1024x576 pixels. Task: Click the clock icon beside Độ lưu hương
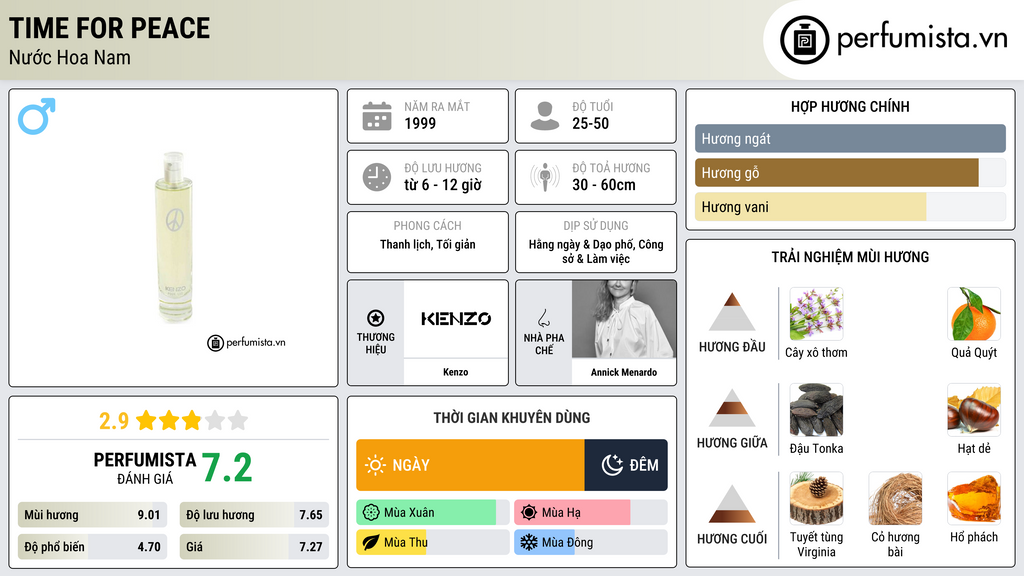point(377,177)
